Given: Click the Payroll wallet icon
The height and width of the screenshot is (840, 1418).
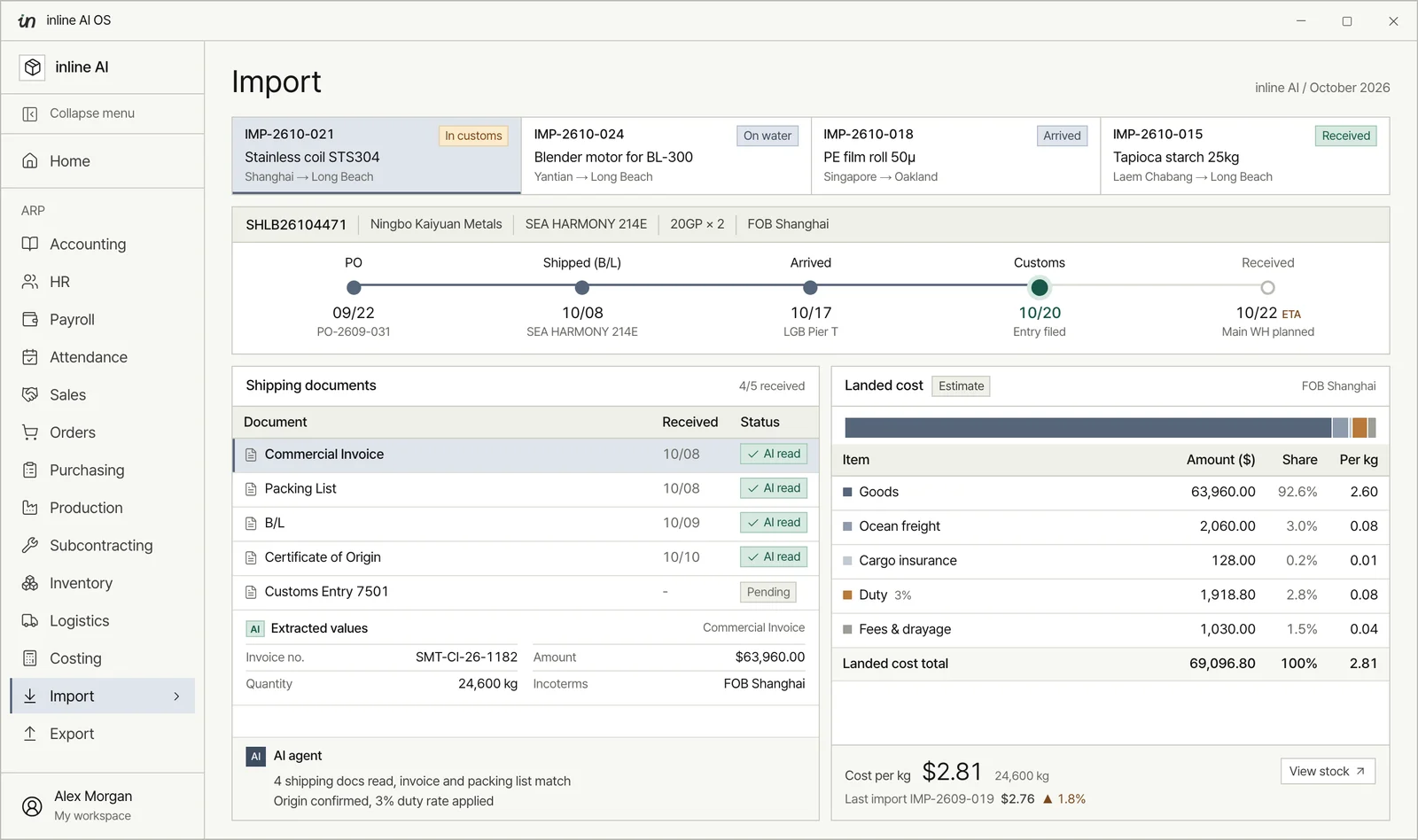Looking at the screenshot, I should [30, 319].
